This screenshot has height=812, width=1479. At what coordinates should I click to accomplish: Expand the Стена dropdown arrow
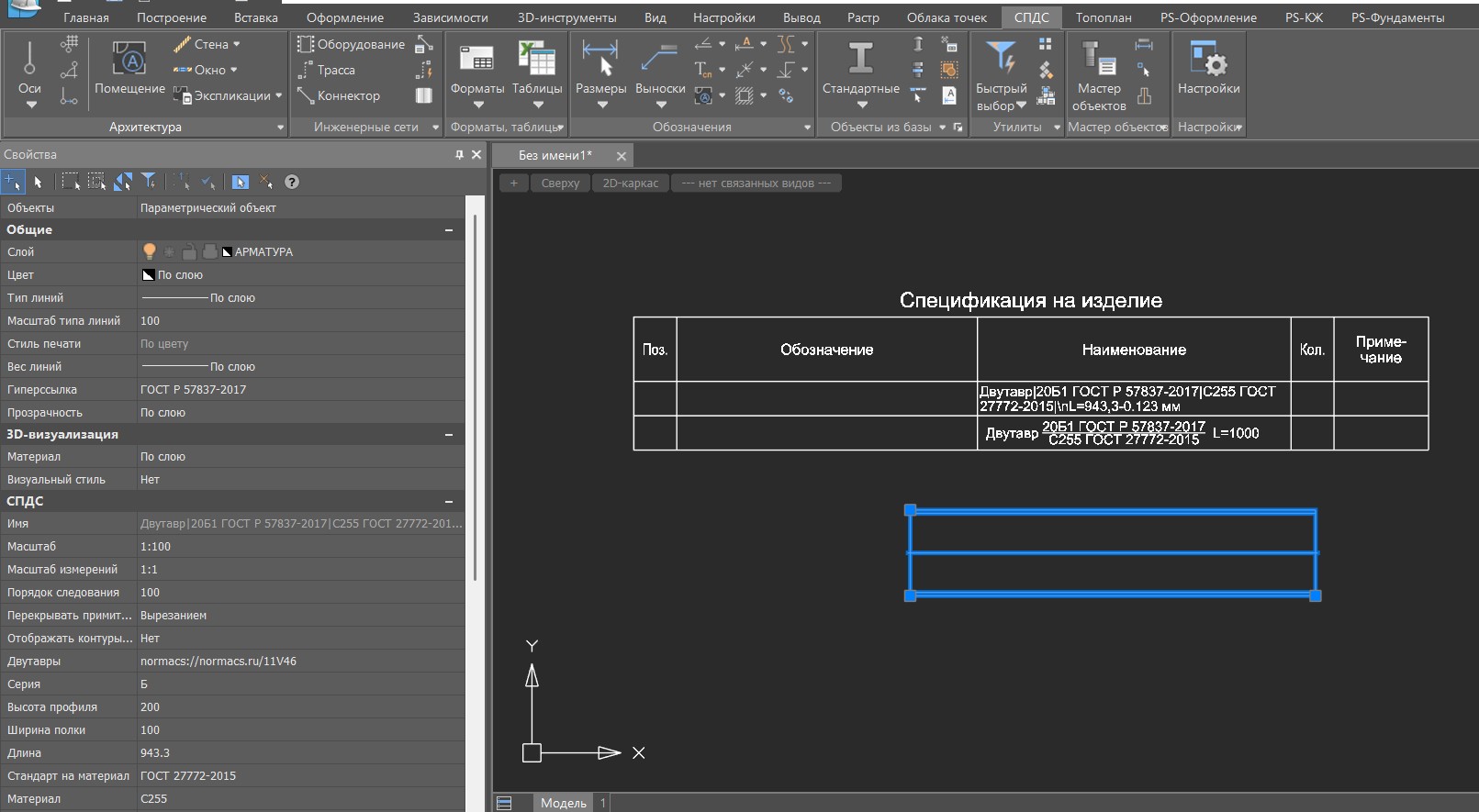[x=237, y=44]
